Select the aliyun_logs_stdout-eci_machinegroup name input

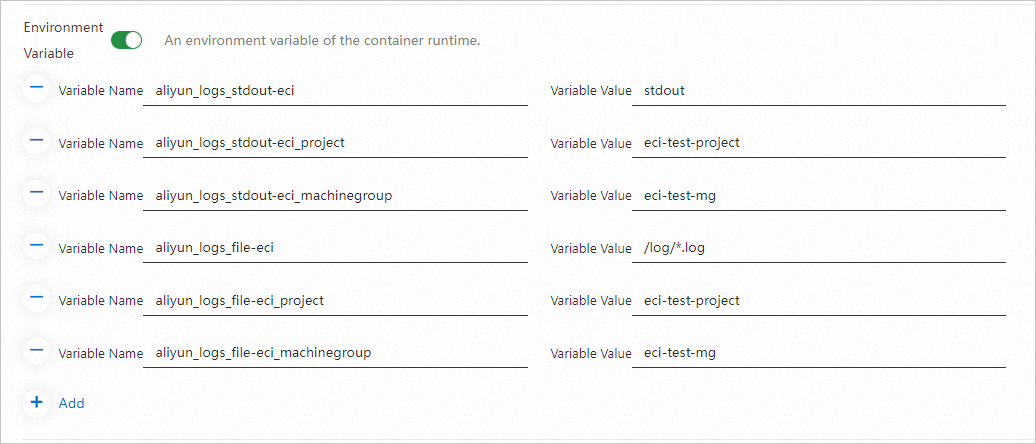[x=335, y=195]
